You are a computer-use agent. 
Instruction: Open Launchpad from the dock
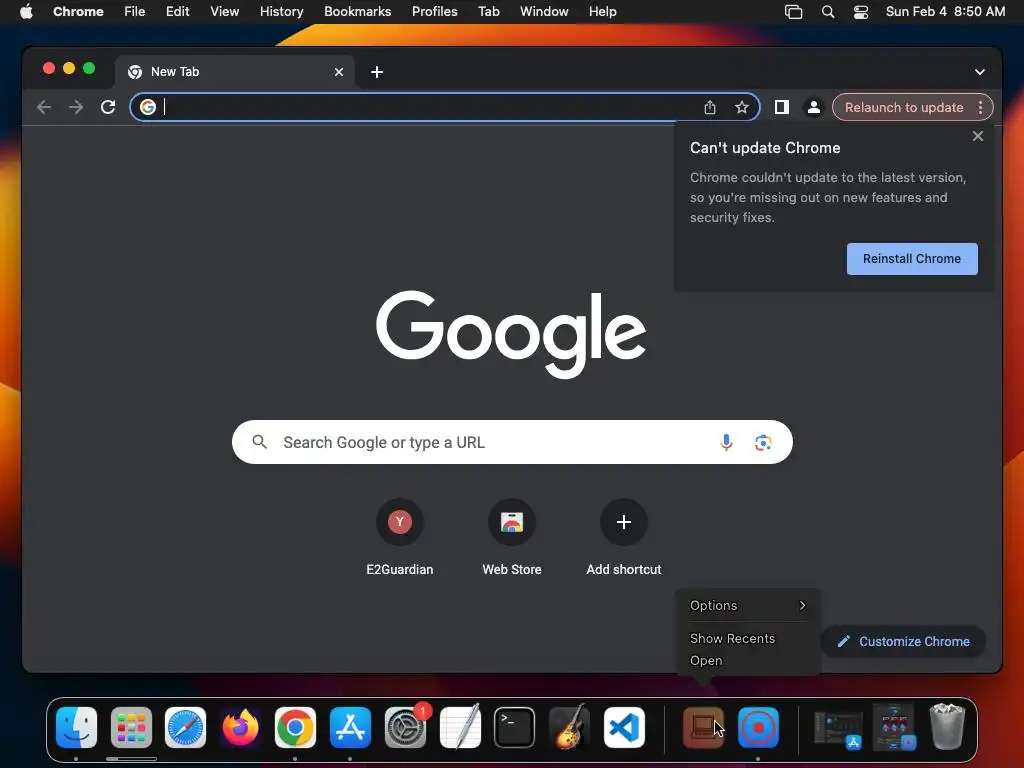click(x=131, y=727)
